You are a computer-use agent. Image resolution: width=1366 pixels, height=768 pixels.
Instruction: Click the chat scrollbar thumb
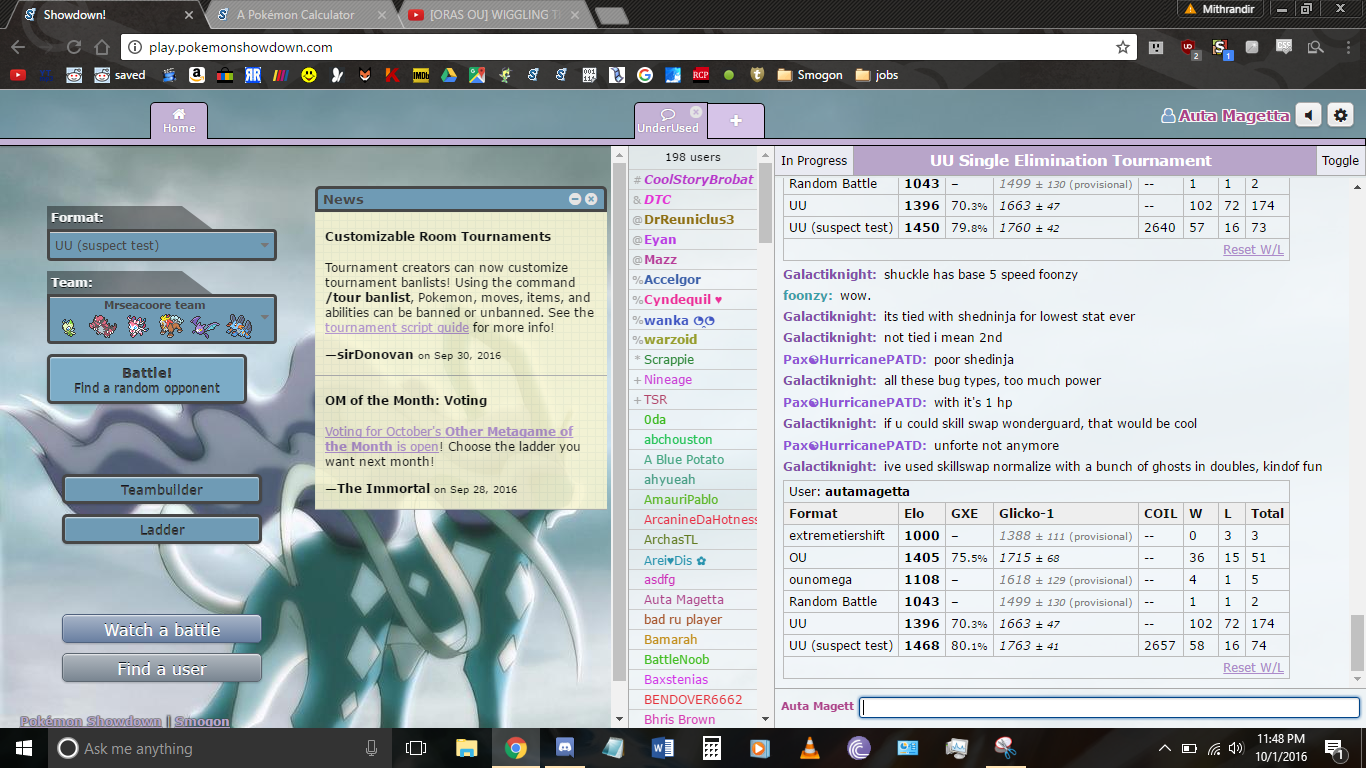[x=1356, y=643]
